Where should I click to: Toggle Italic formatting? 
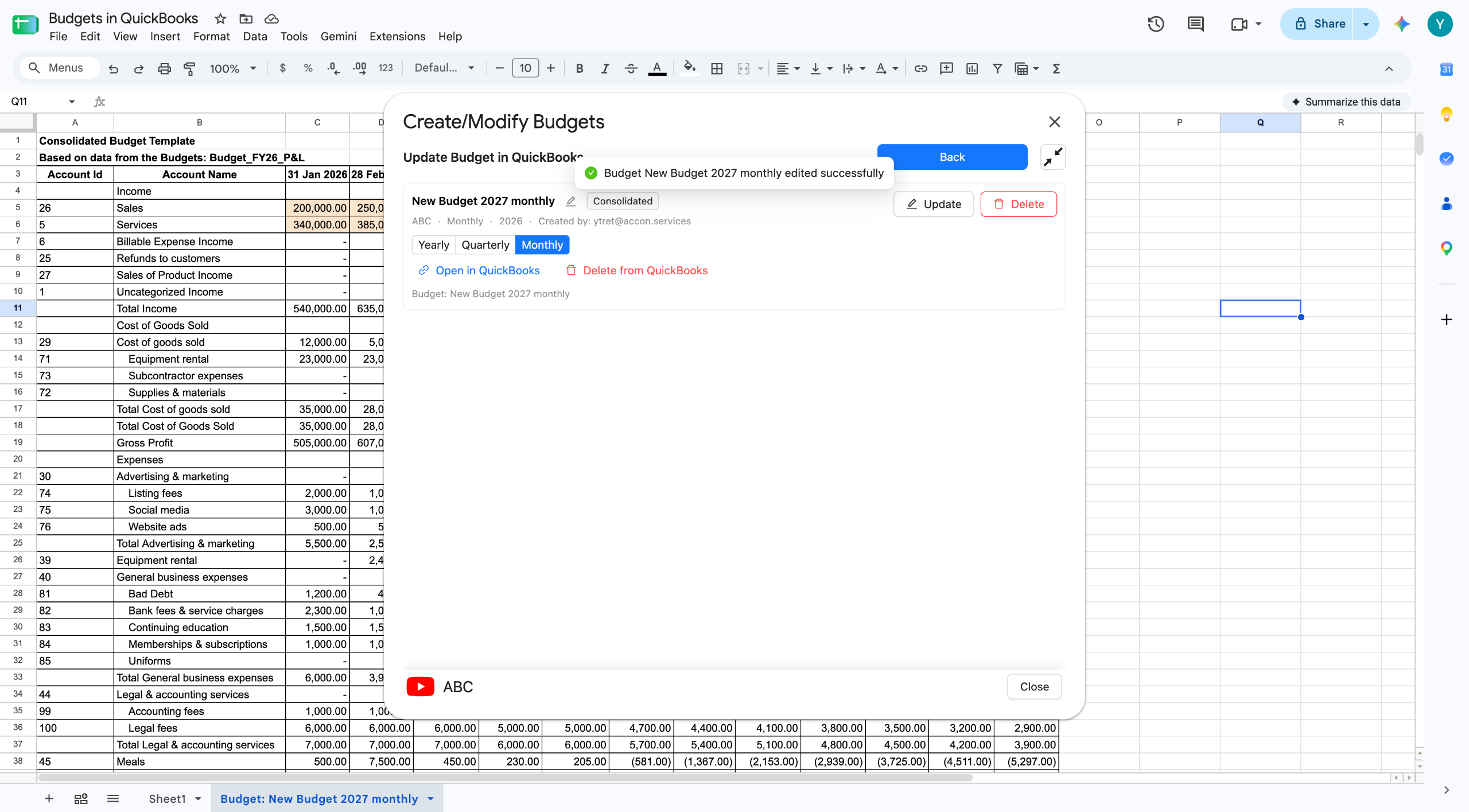coord(605,68)
